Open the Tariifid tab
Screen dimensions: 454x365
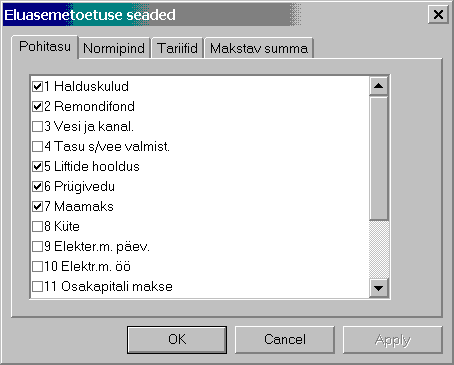177,48
